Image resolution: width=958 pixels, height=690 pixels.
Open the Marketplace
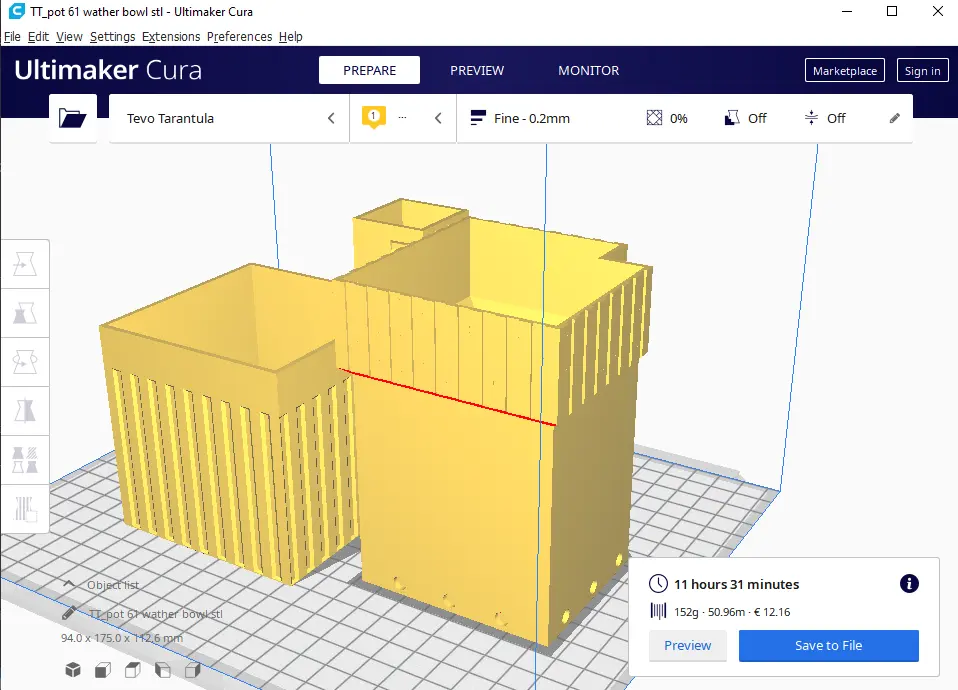pos(844,70)
